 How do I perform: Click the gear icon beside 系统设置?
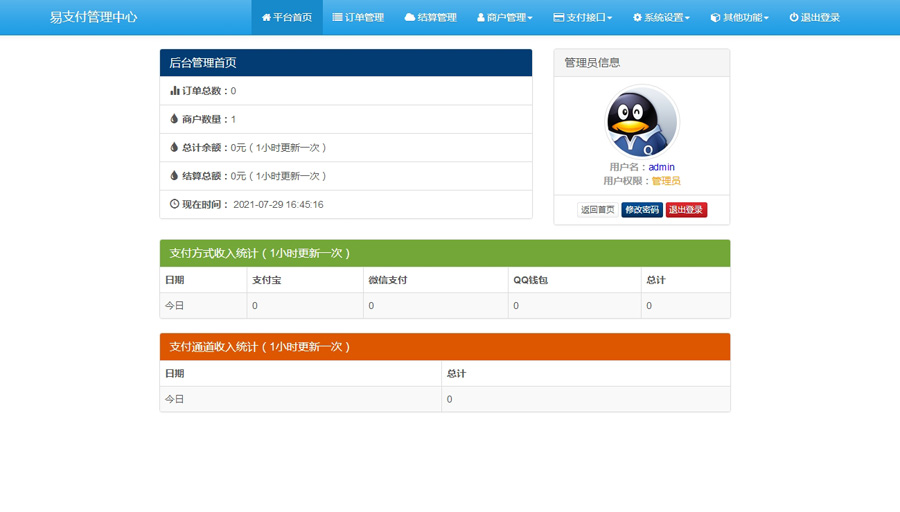(x=637, y=18)
